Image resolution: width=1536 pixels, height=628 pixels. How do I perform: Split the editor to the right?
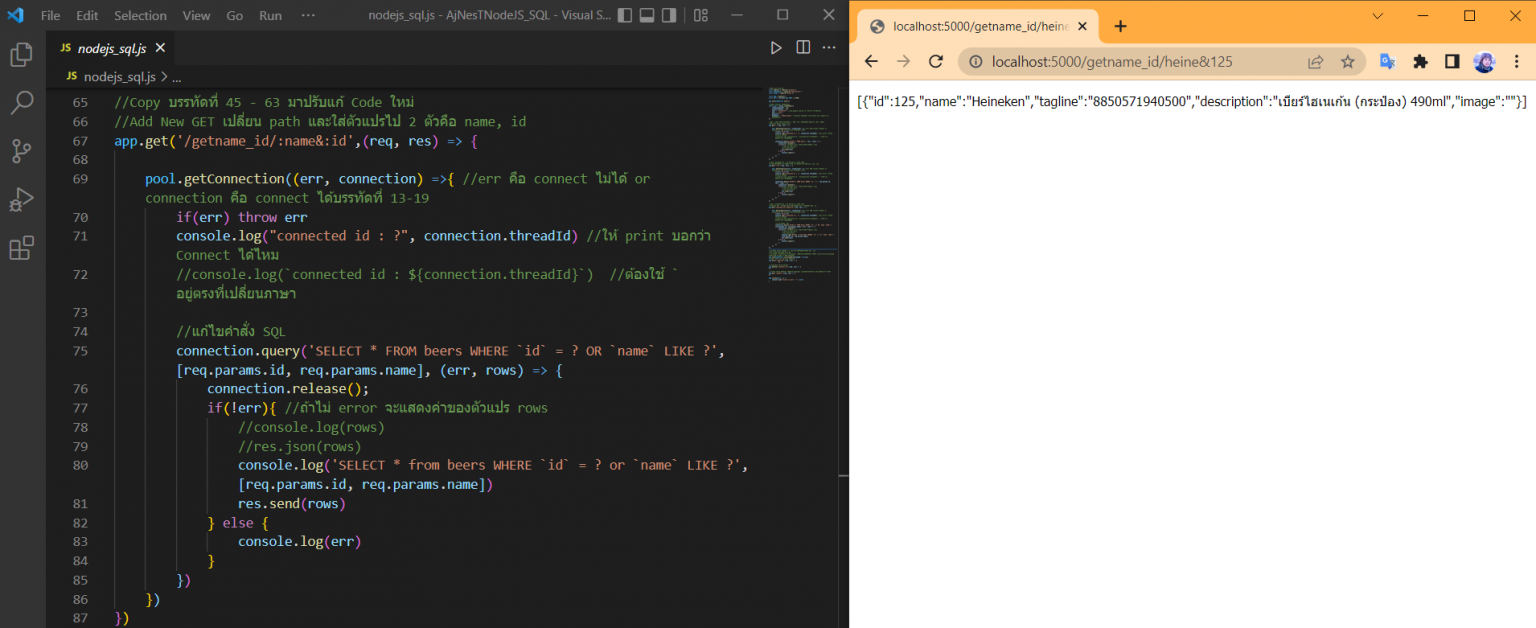pos(803,47)
